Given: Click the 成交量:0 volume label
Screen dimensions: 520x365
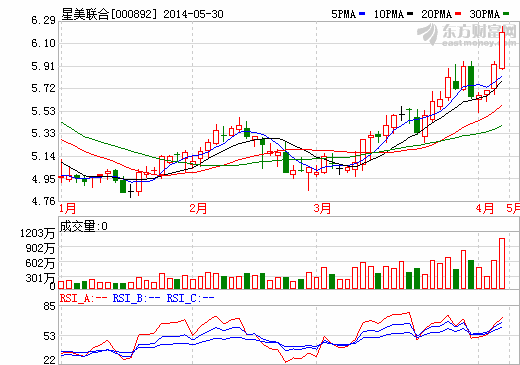Looking at the screenshot, I should 83,226.
